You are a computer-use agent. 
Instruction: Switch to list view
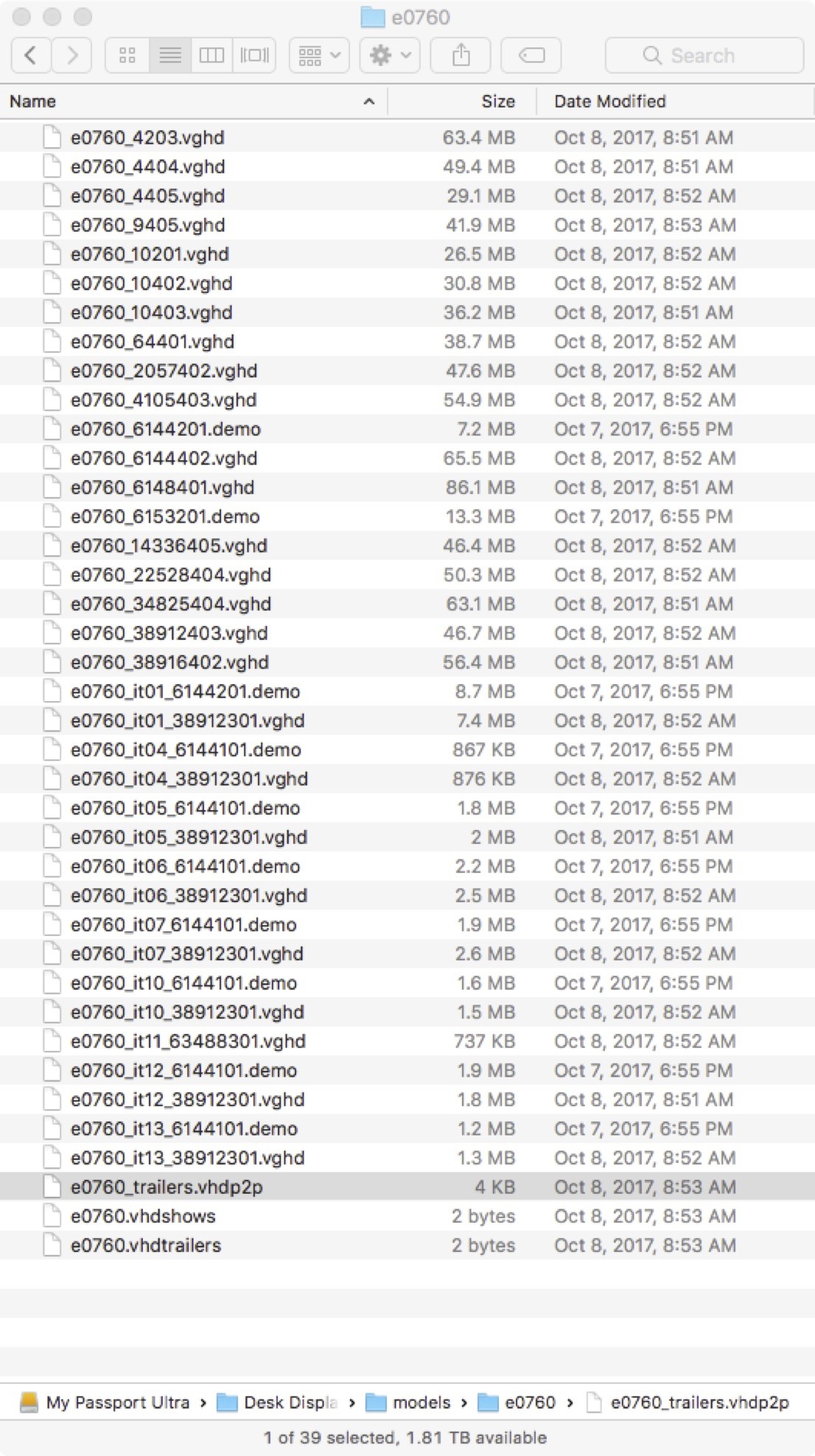click(x=170, y=55)
